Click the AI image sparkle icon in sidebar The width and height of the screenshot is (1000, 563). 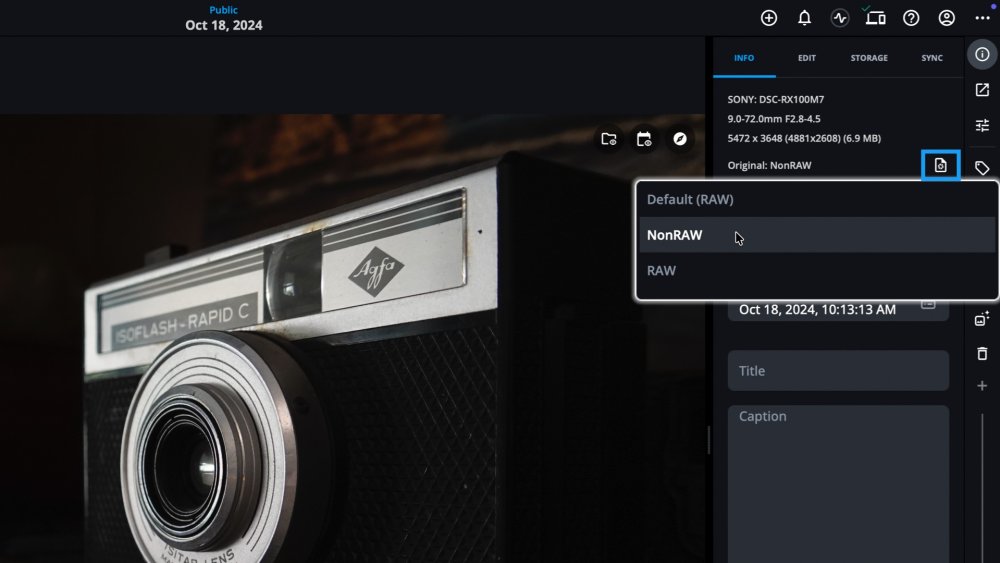tap(982, 318)
